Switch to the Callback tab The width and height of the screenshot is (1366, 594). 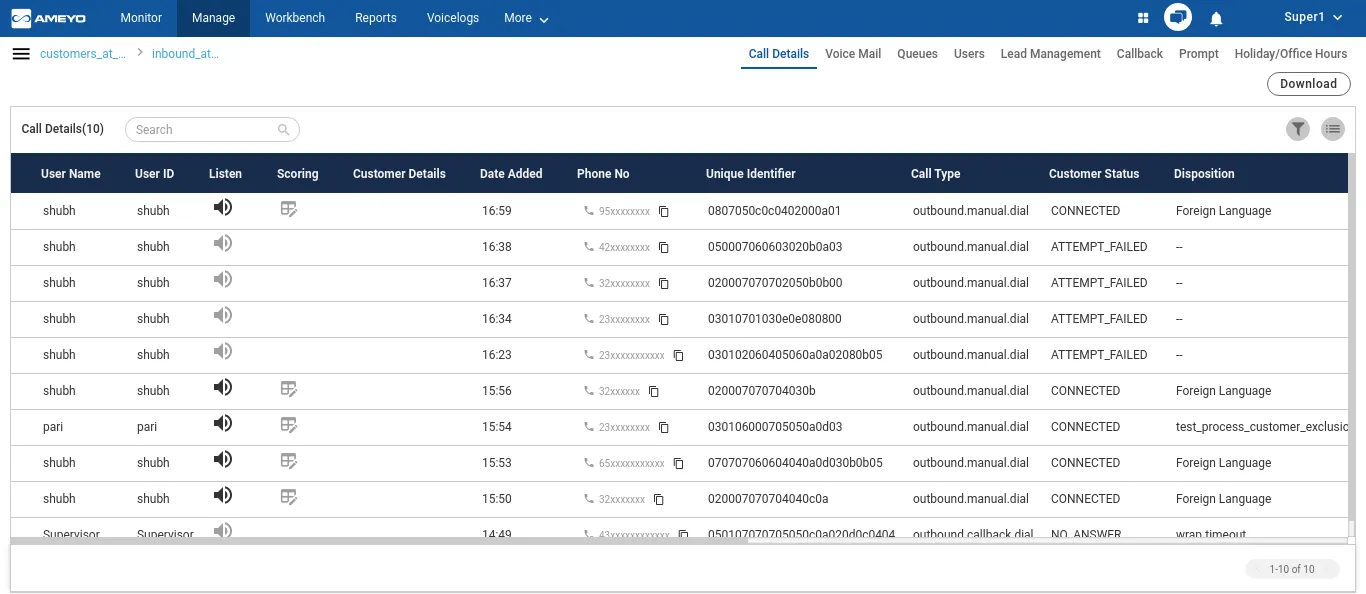[x=1139, y=54]
